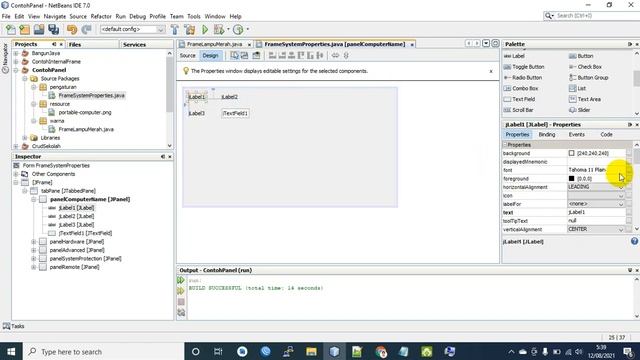Open the verticalAlignment CENTER dropdown

(x=596, y=229)
